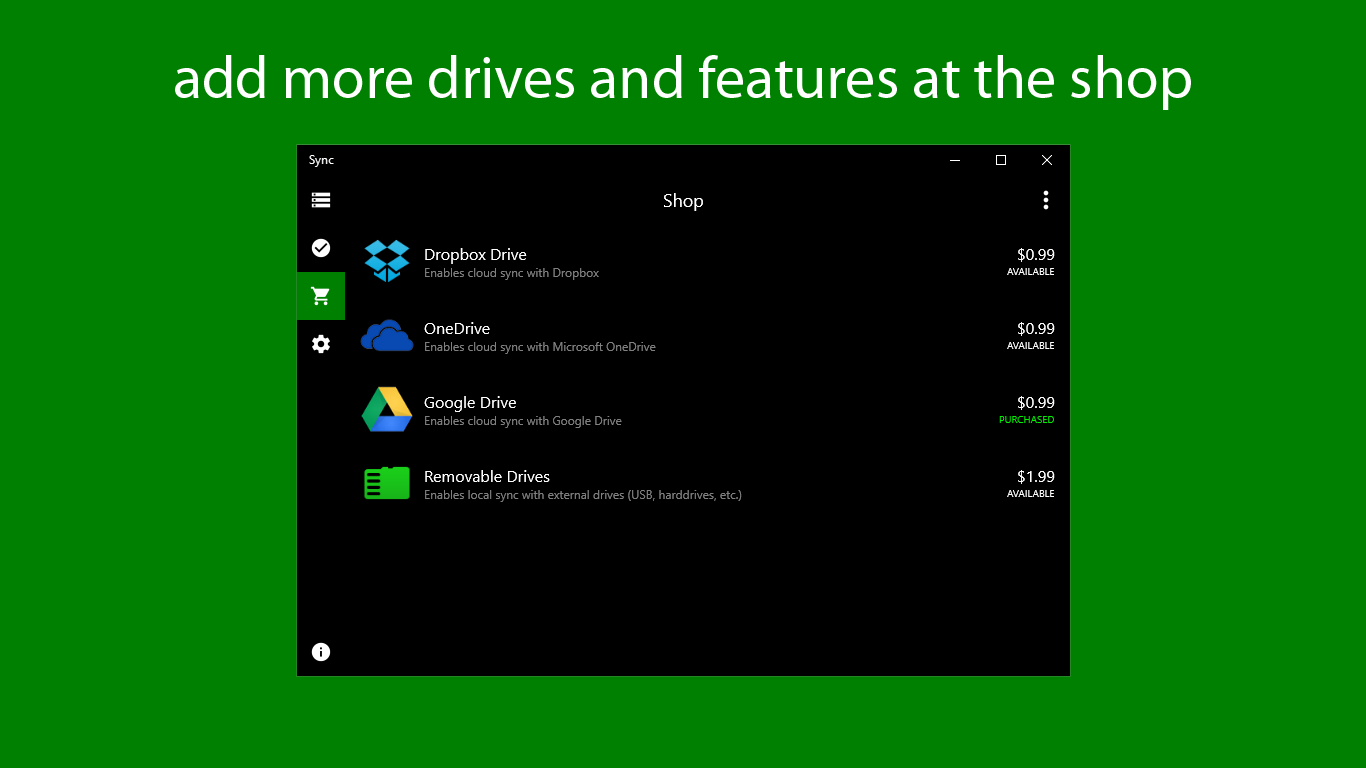
Task: Click AVAILABLE status under OneDrive price
Action: coord(1031,346)
